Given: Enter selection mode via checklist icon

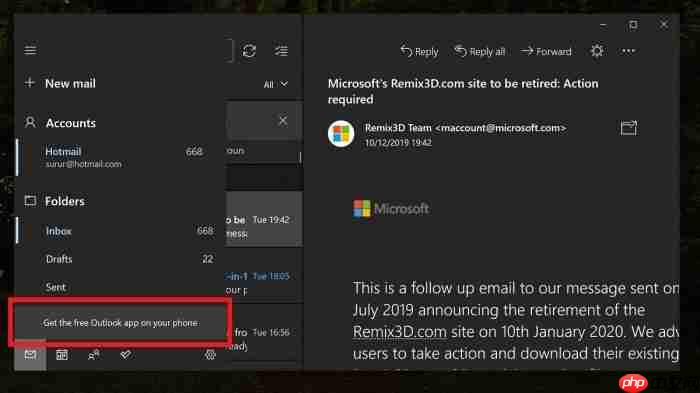Looking at the screenshot, I should coord(281,50).
